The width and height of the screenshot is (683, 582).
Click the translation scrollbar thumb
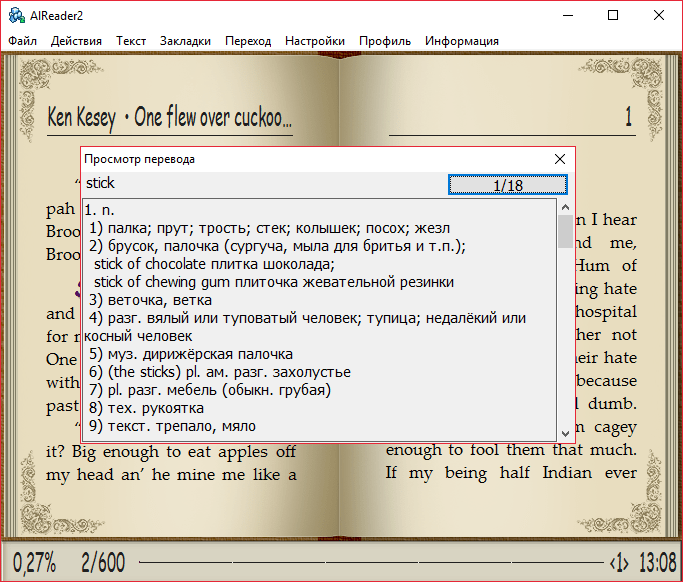click(x=565, y=231)
